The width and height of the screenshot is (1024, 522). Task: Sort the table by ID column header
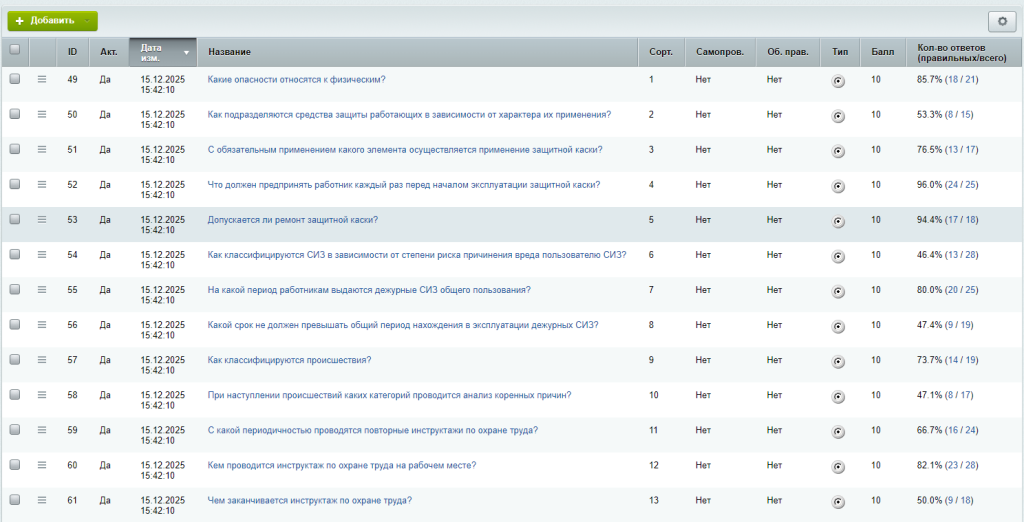[72, 52]
